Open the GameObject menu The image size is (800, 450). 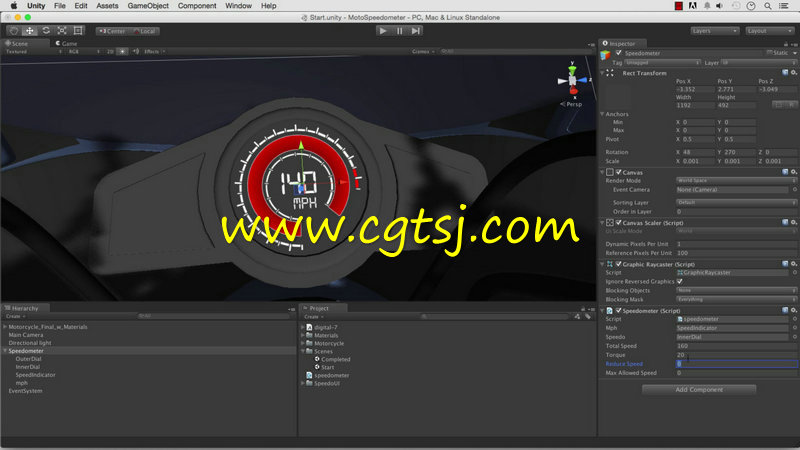(148, 6)
